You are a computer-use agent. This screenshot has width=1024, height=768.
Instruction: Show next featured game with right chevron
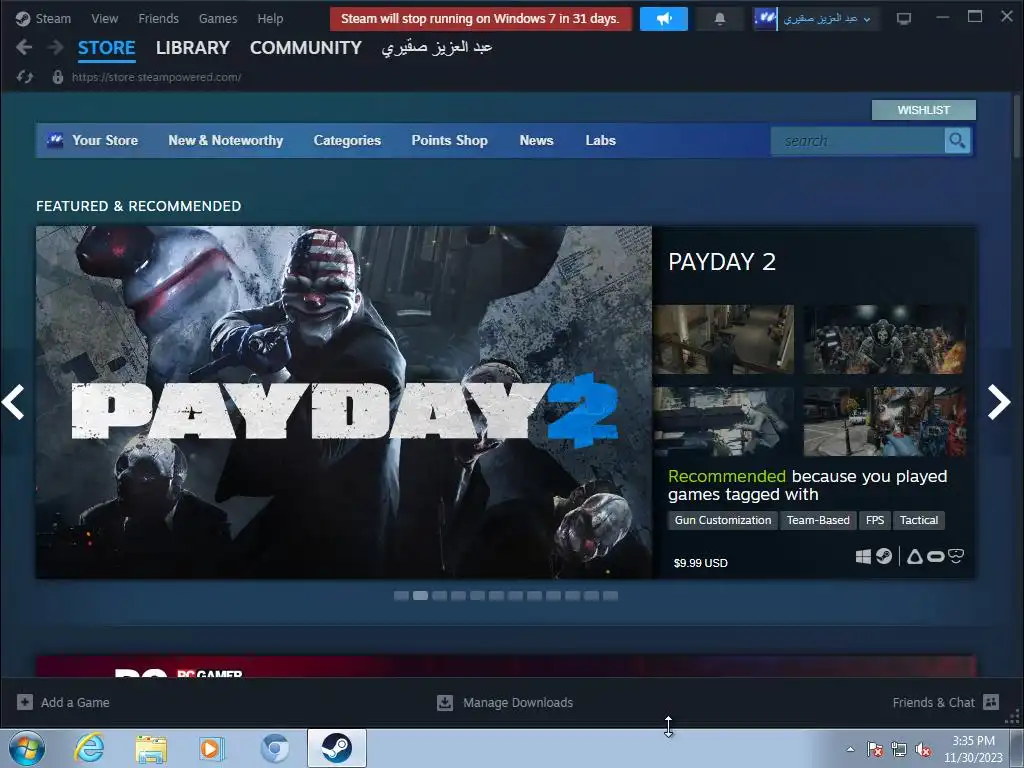tap(999, 402)
